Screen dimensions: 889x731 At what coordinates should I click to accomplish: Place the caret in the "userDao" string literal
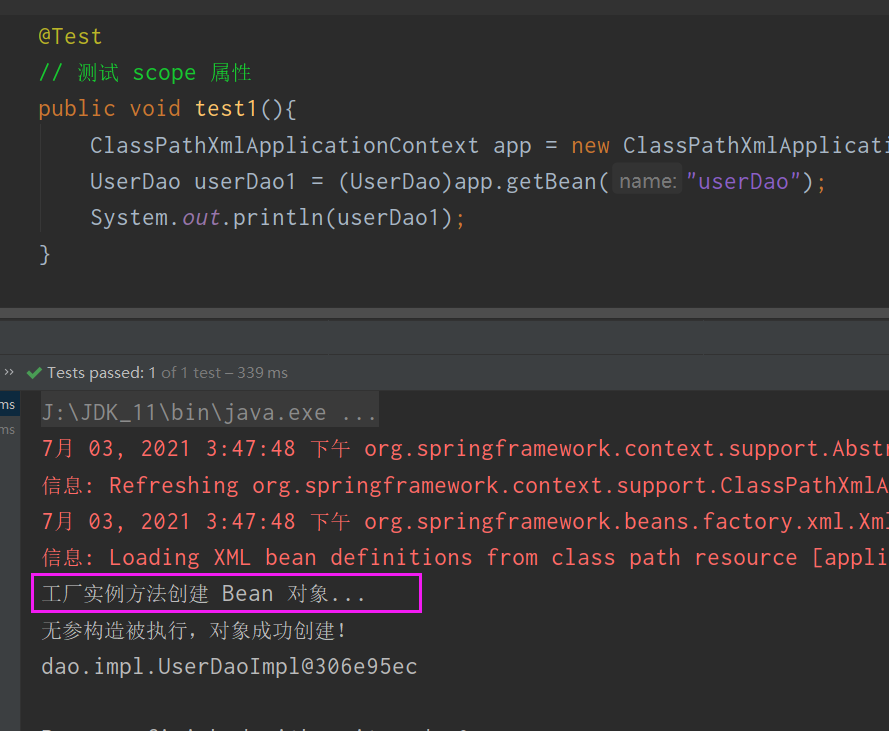[743, 181]
